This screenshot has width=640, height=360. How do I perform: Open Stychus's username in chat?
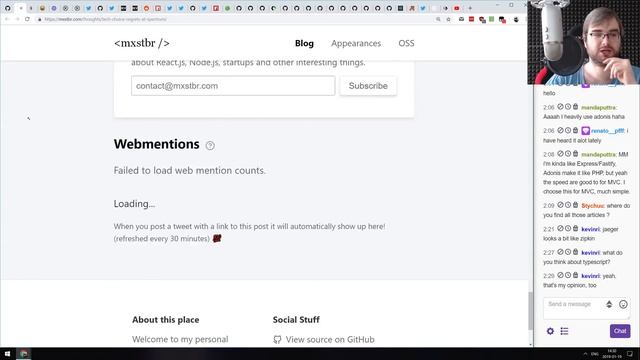pyautogui.click(x=593, y=206)
